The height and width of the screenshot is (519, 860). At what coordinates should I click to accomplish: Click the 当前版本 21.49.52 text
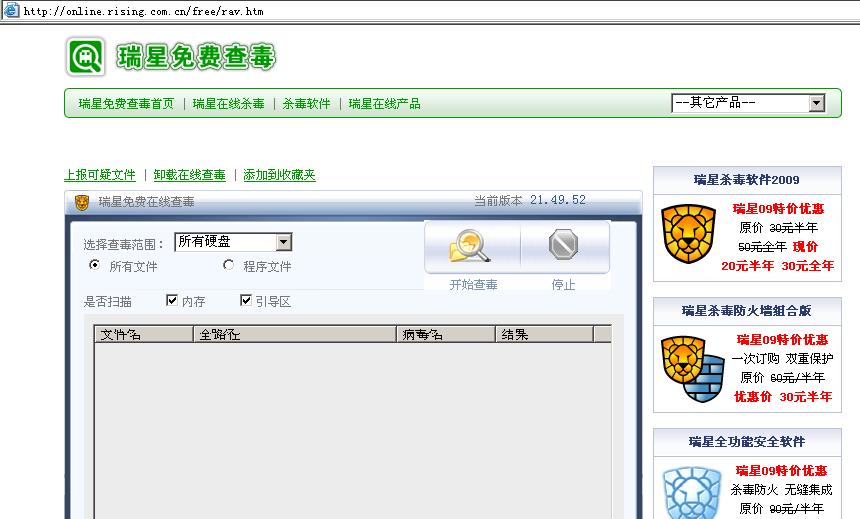pyautogui.click(x=530, y=200)
